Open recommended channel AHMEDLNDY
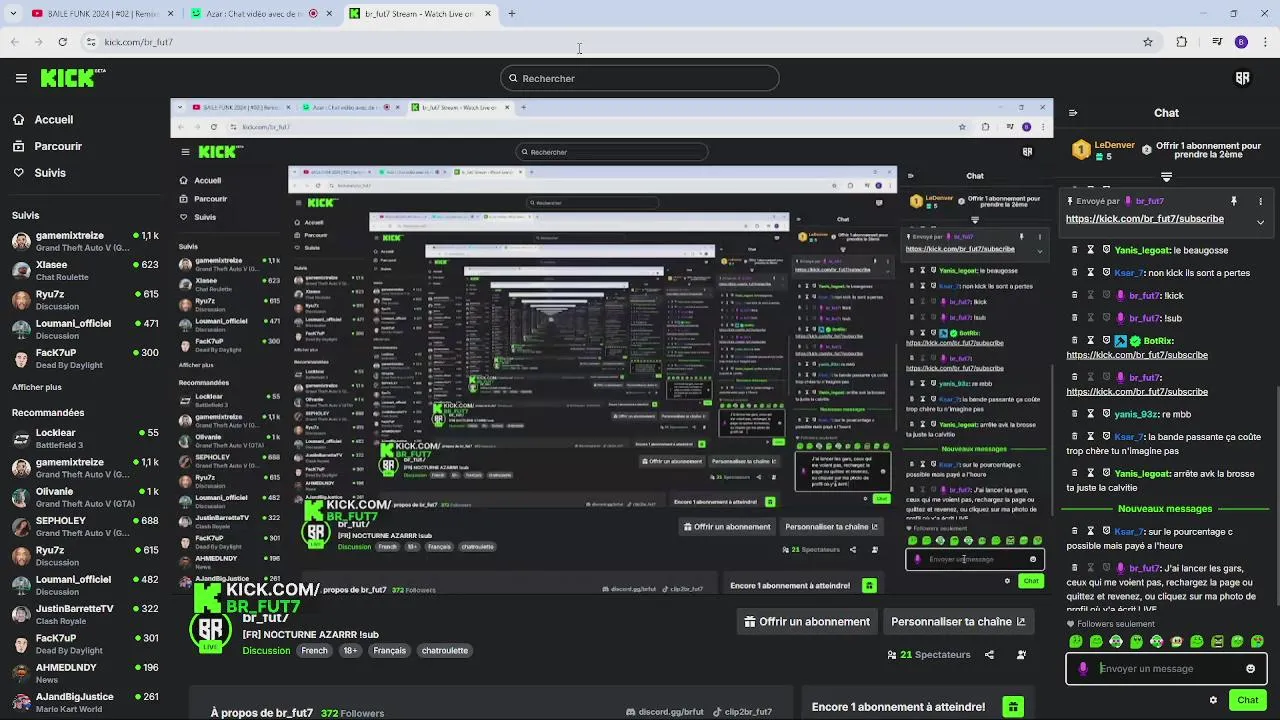Viewport: 1280px width, 720px height. [x=85, y=673]
